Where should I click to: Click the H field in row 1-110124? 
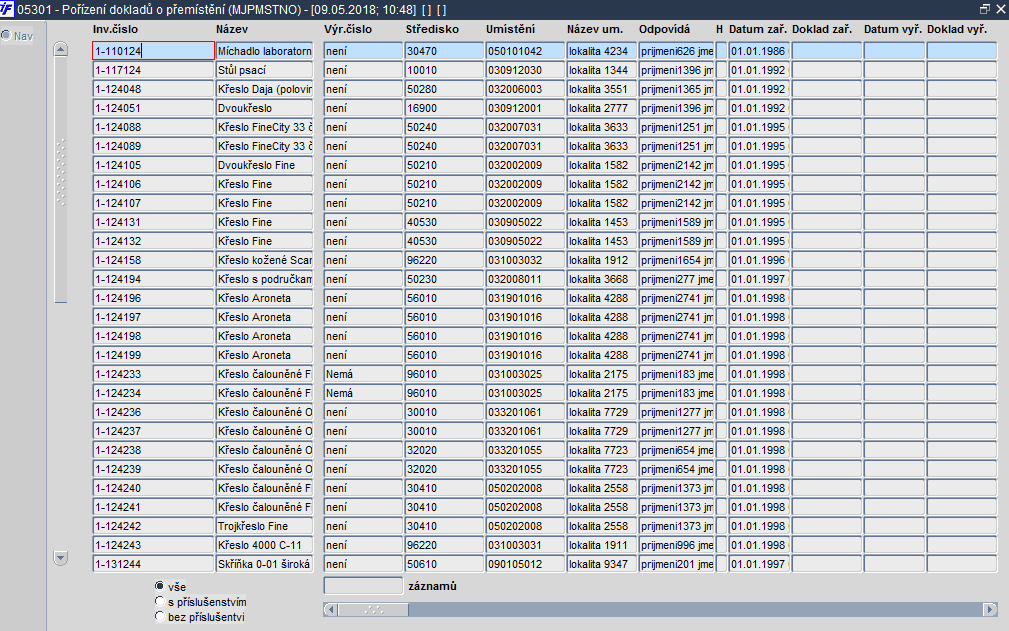(x=721, y=51)
